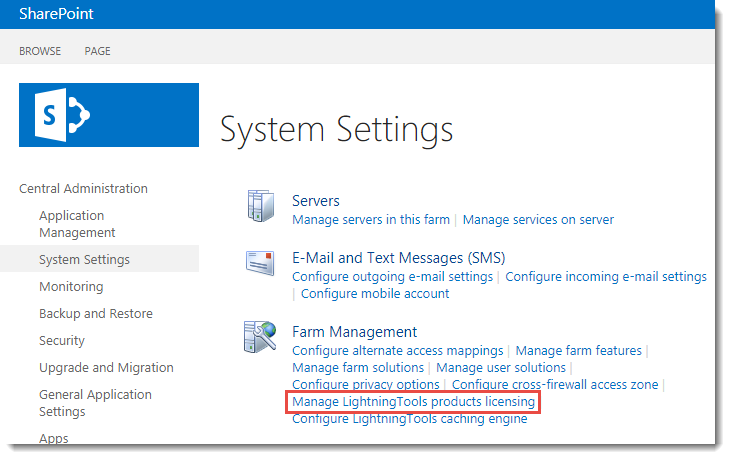This screenshot has width=730, height=459.
Task: Click the Farm Management heading
Action: 354,331
